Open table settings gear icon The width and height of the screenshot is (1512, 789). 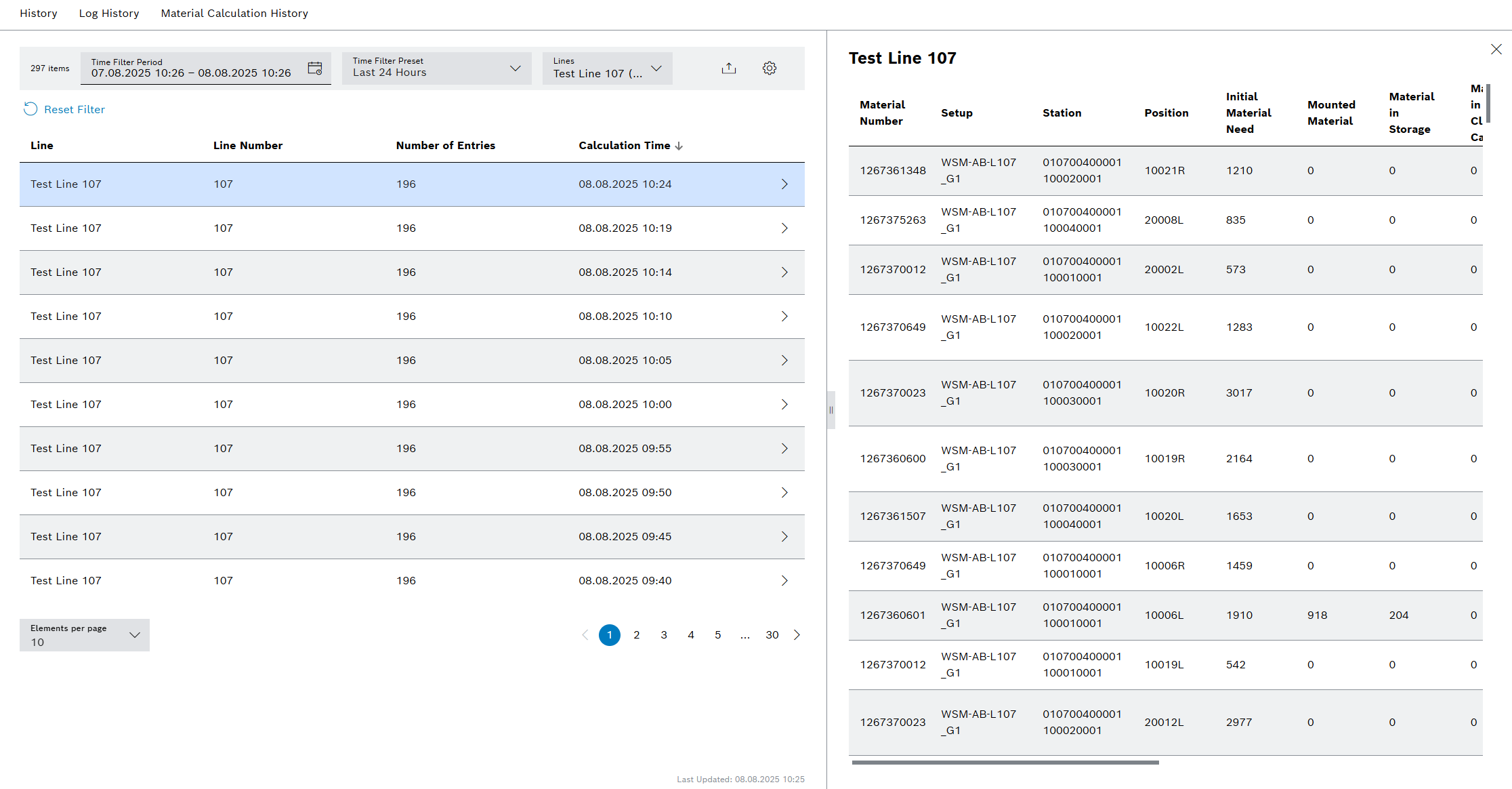coord(769,68)
